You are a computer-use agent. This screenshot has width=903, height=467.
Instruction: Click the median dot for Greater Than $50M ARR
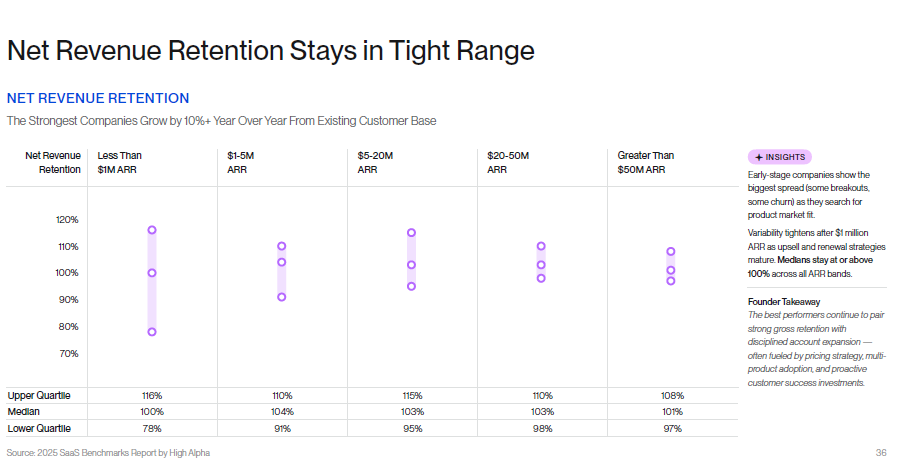click(671, 270)
